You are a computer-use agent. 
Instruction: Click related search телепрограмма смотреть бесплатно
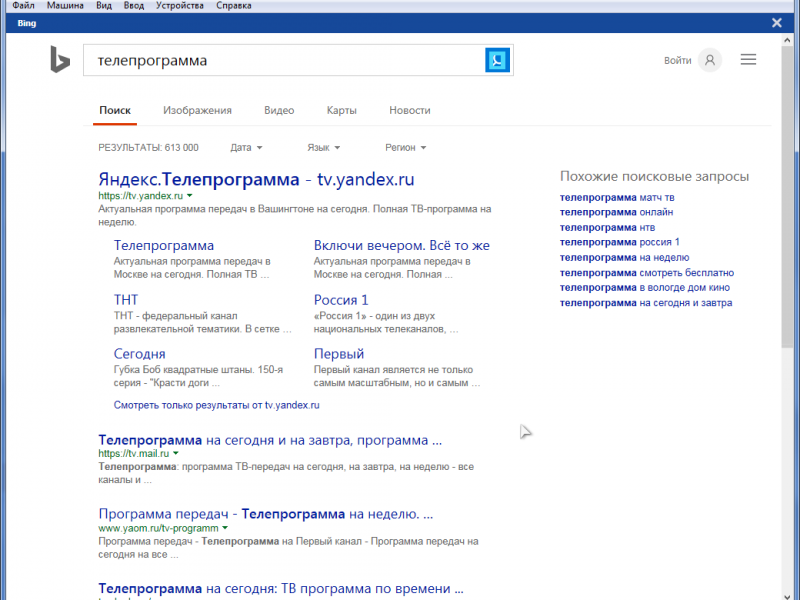(x=647, y=273)
